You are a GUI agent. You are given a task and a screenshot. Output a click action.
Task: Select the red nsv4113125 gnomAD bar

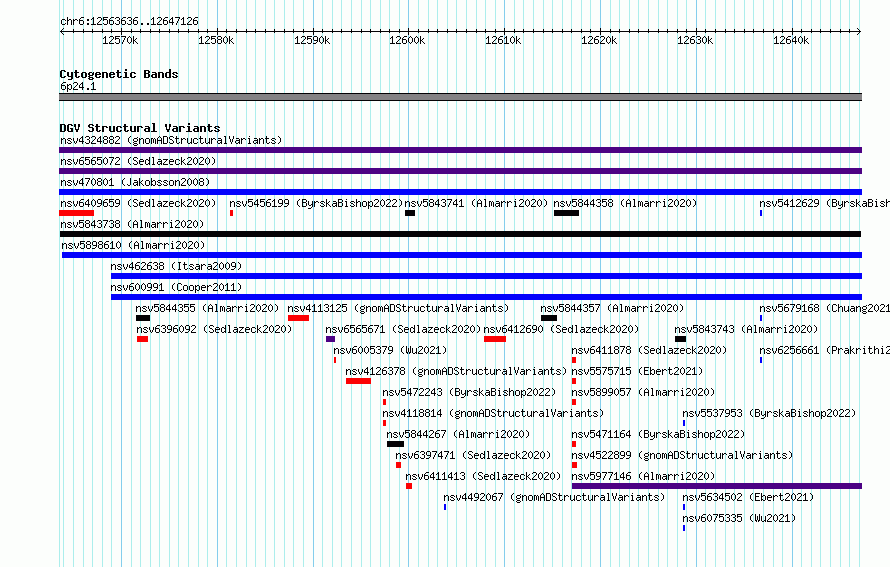click(x=299, y=318)
